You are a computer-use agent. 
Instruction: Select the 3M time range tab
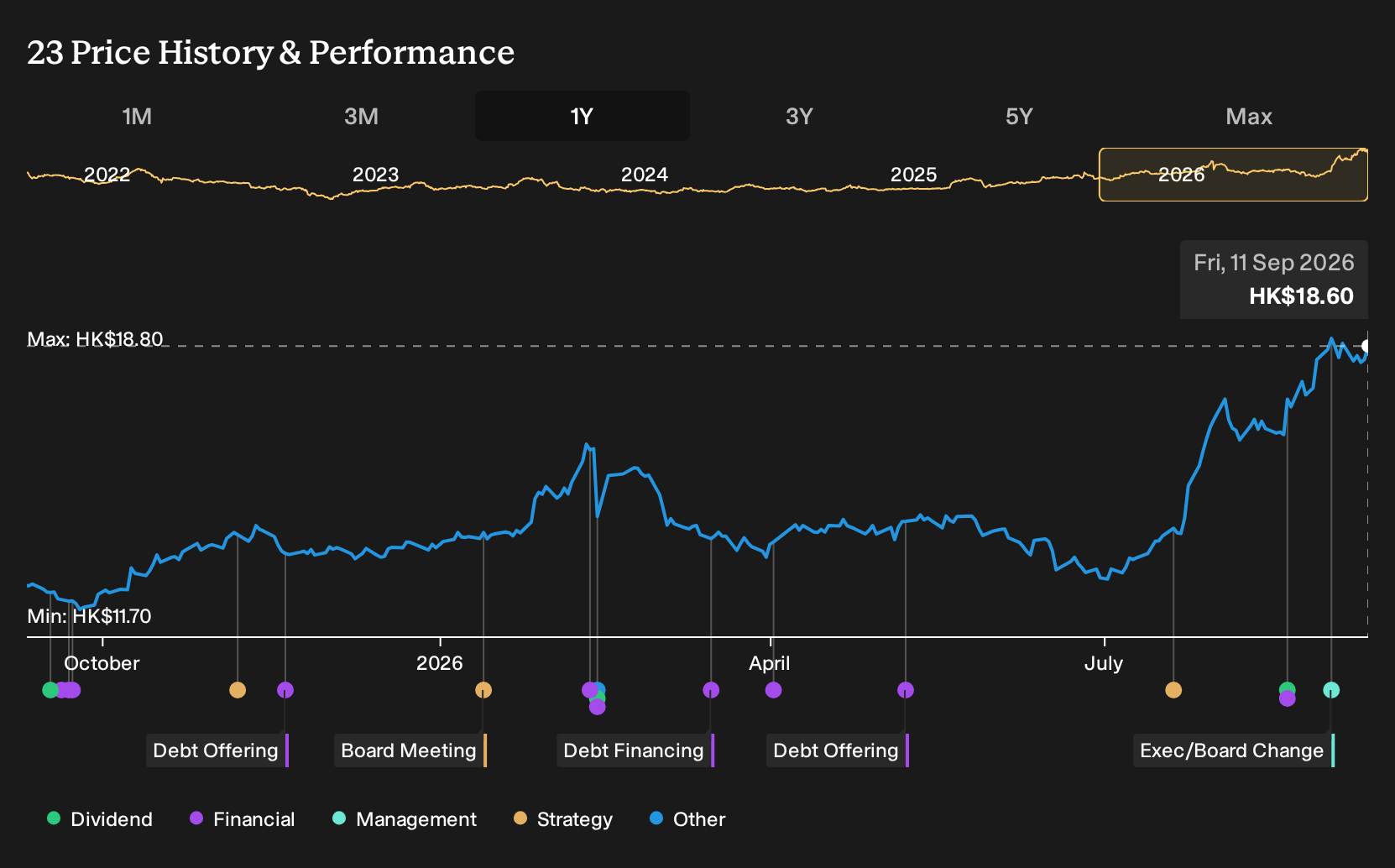click(361, 116)
